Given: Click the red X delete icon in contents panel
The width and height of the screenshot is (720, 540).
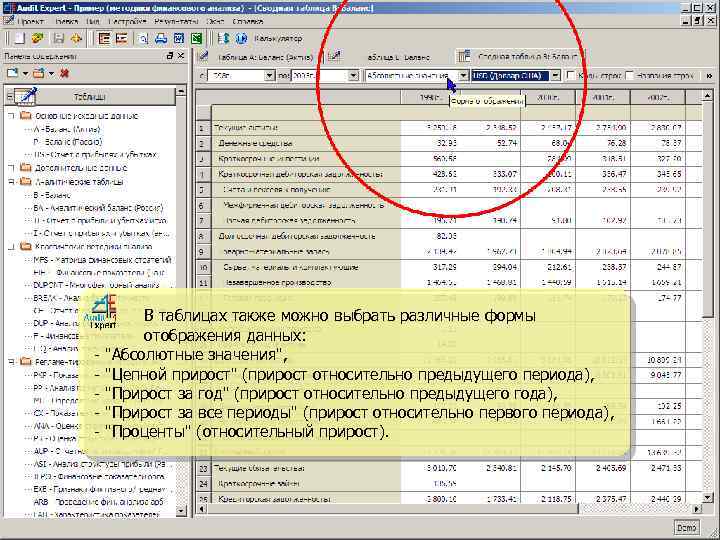Looking at the screenshot, I should [64, 73].
